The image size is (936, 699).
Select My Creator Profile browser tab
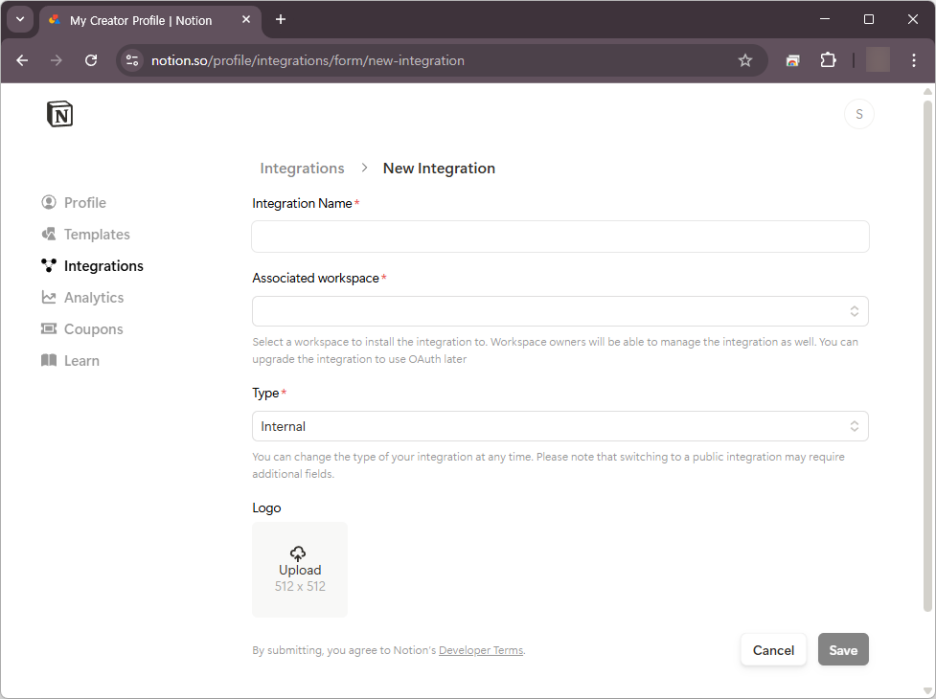pos(150,20)
